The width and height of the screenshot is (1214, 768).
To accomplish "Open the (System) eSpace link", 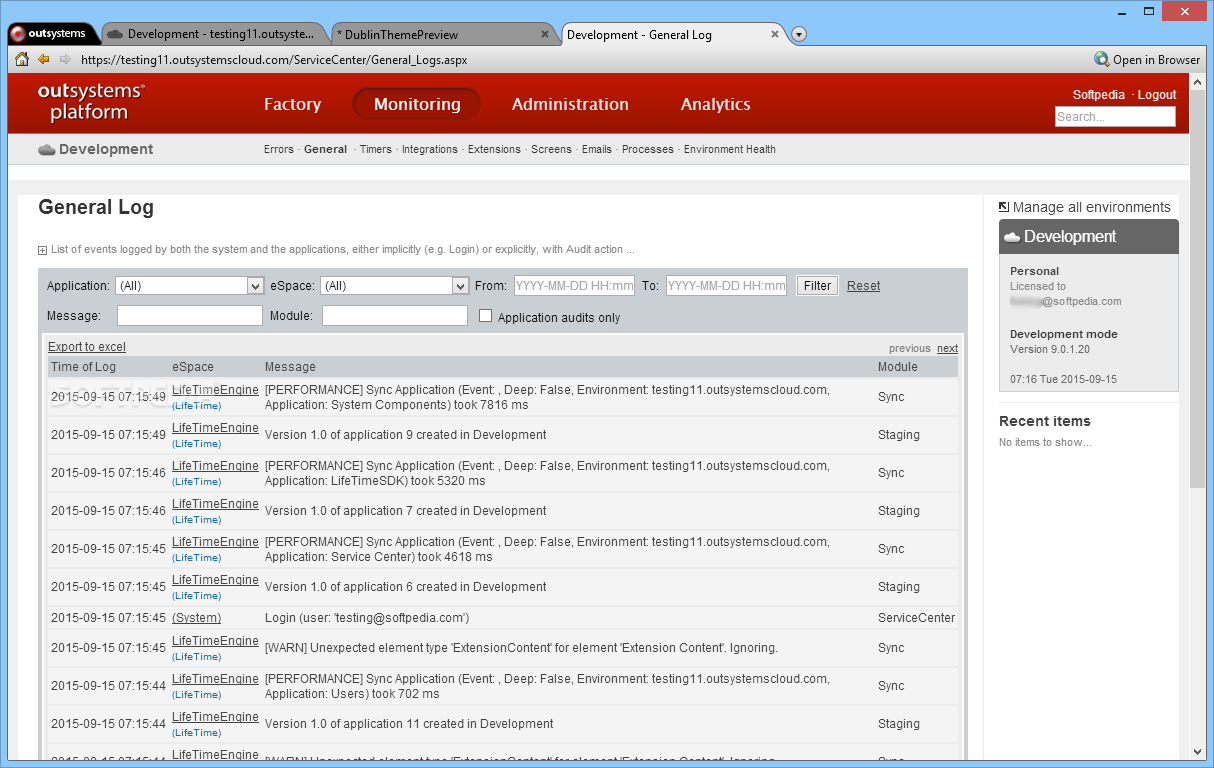I will pyautogui.click(x=196, y=618).
